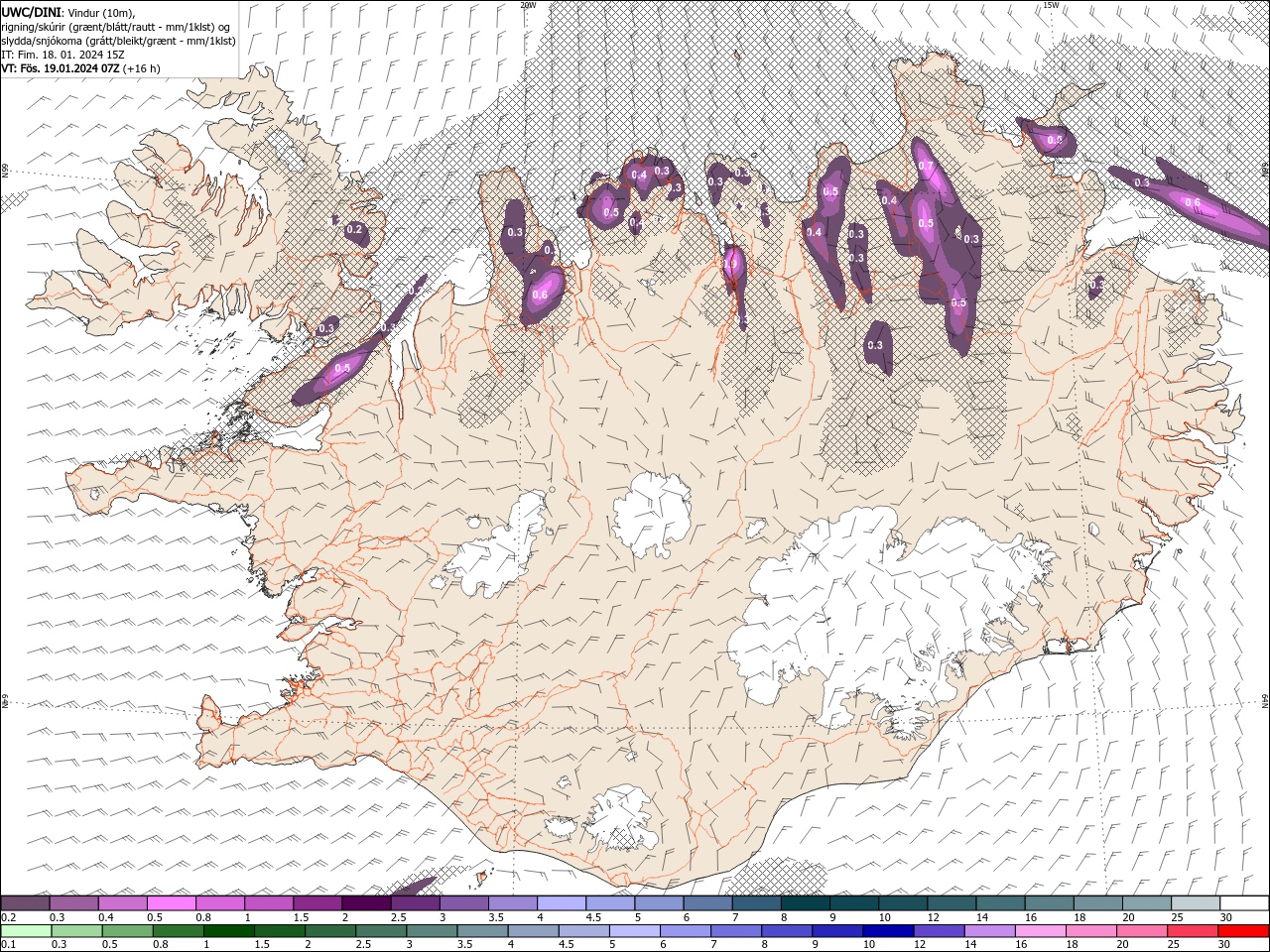Screen dimensions: 1270x952
Task: Pick pale gray 25 swatch in snow scale
Action: pyautogui.click(x=1197, y=903)
